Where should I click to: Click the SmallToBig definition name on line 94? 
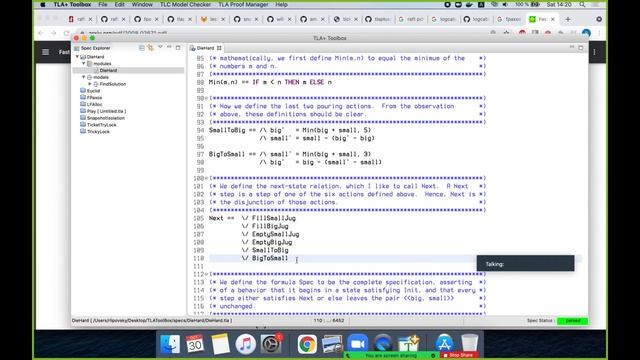click(x=227, y=130)
